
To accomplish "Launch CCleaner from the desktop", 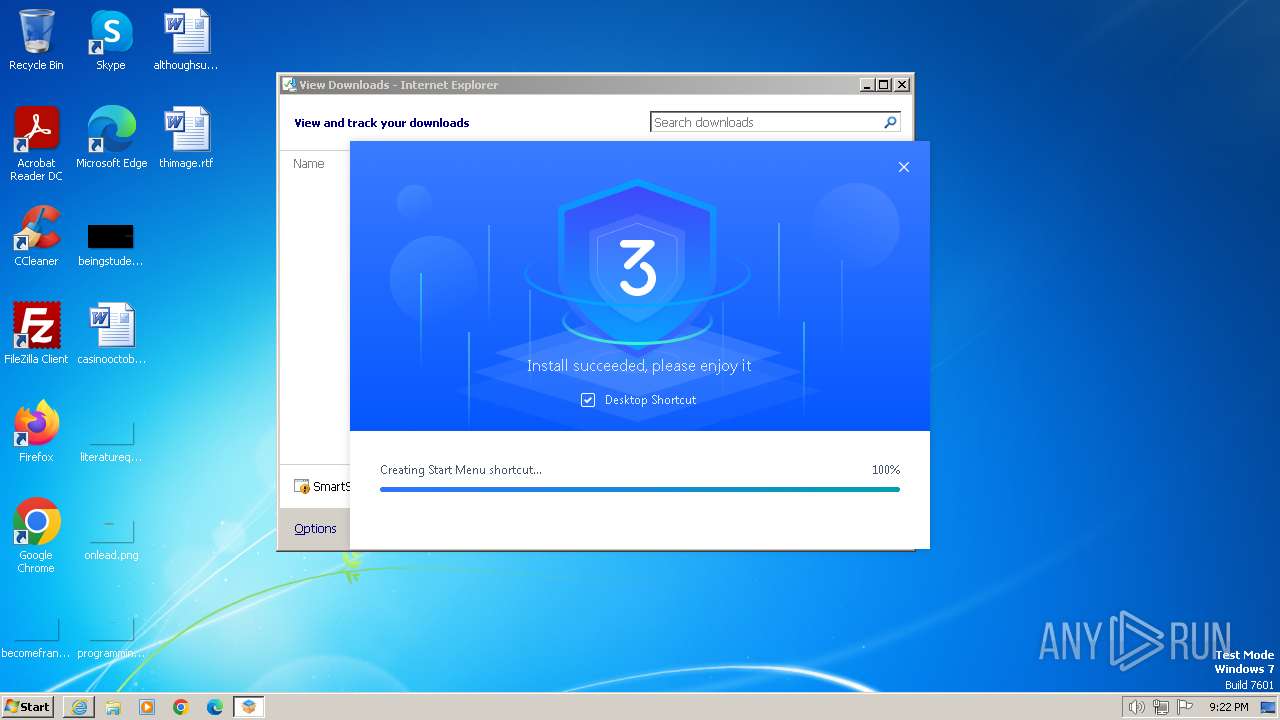I will tap(36, 236).
